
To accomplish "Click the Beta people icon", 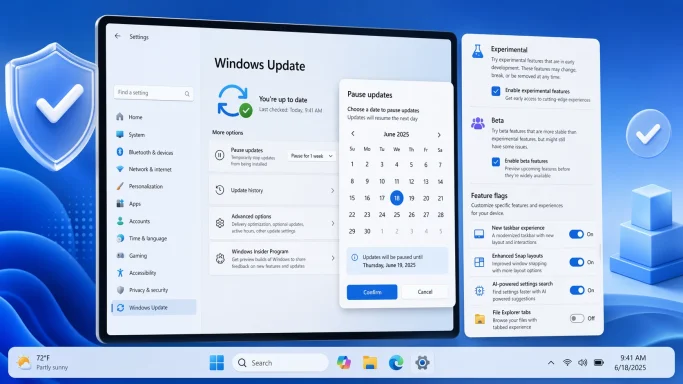I will coord(478,123).
